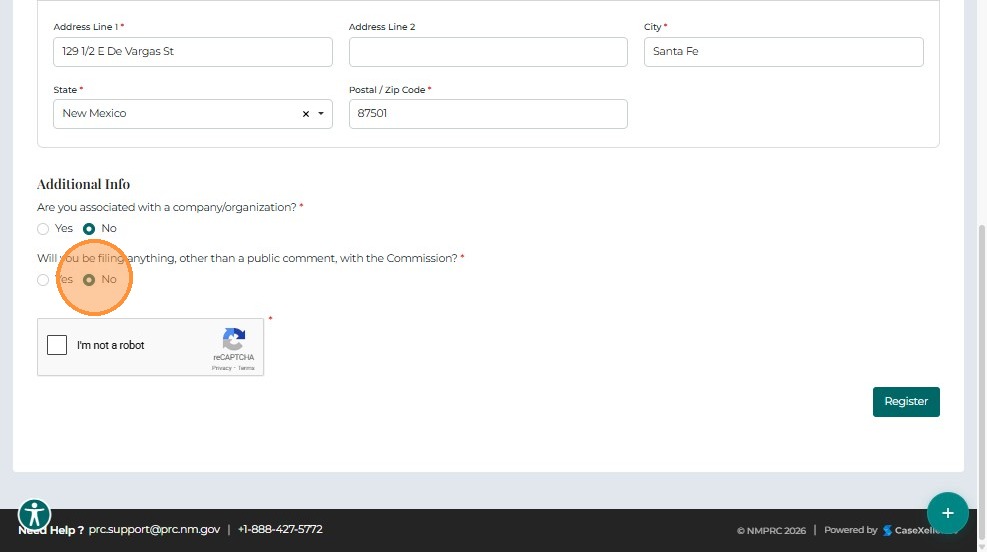Click the green plus floating button
The image size is (987, 552).
point(947,513)
